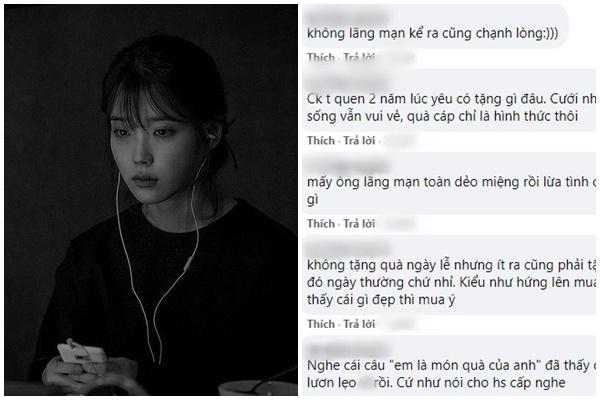This screenshot has width=600, height=400.
Task: Open blurred commenter name above "Ck t quen" comment
Action: (x=347, y=83)
